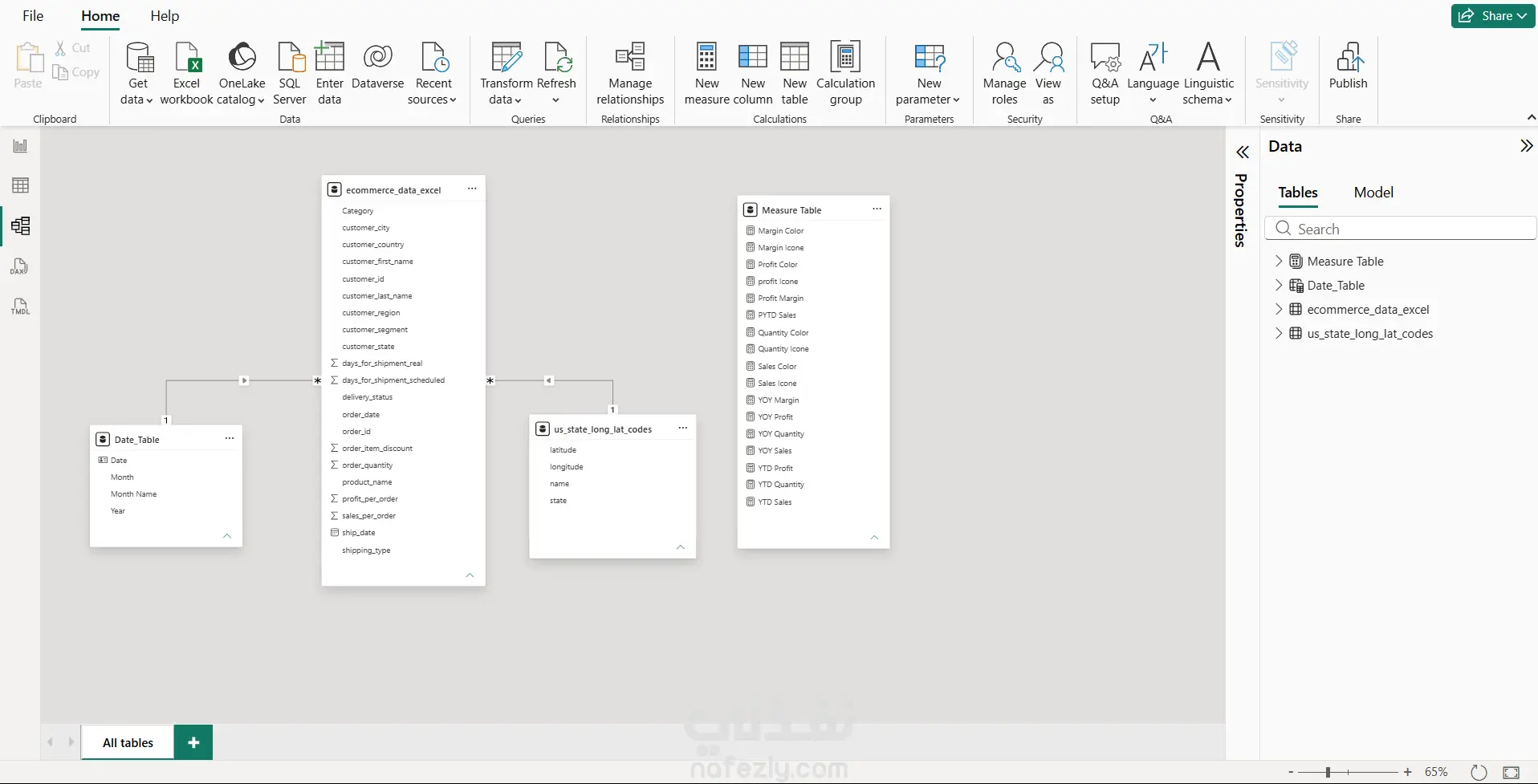
Task: Click Enter data button
Action: click(329, 74)
